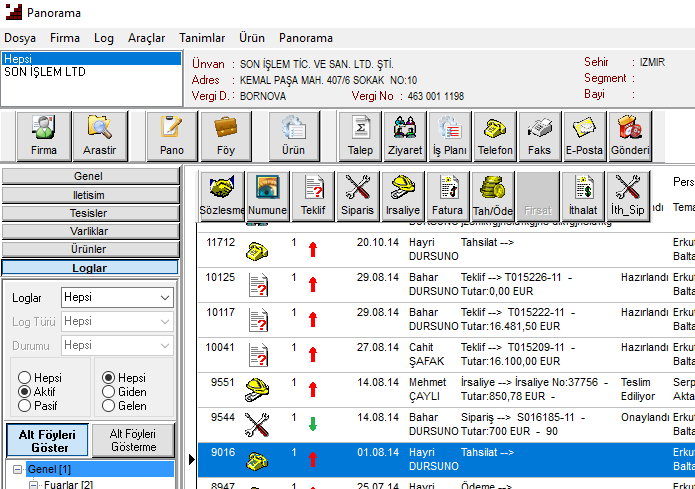Open the Loglar dropdown set to Hepsi
This screenshot has width=695, height=489.
point(117,298)
